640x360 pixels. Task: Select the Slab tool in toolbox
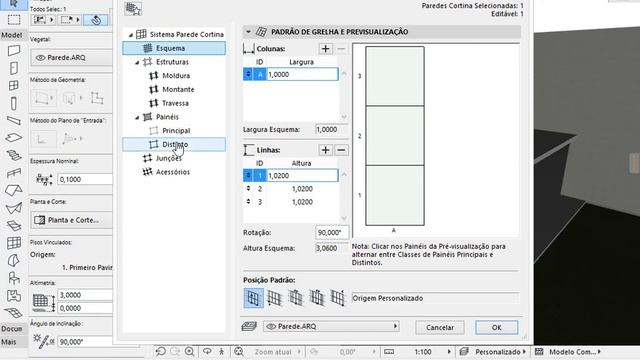[13, 138]
